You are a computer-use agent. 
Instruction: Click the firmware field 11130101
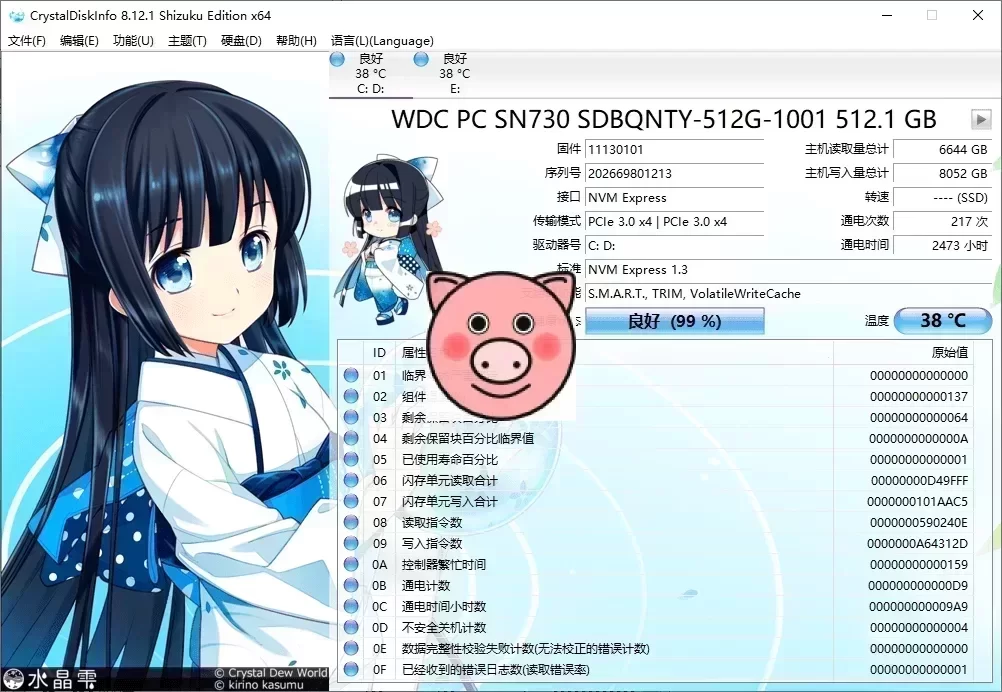click(675, 150)
